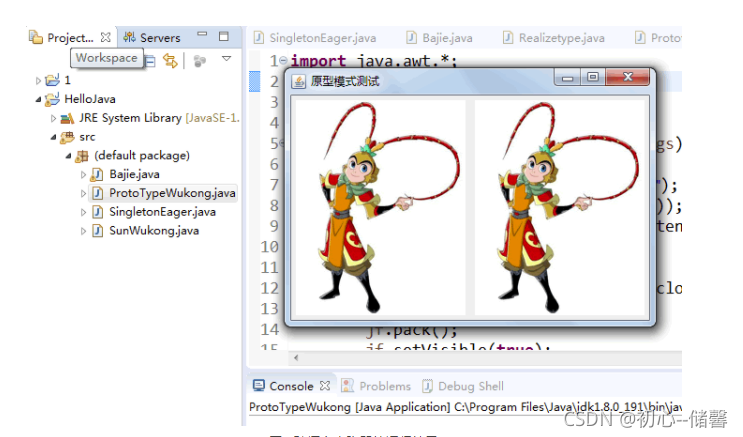Minimize the Project Explorer panel

point(202,34)
